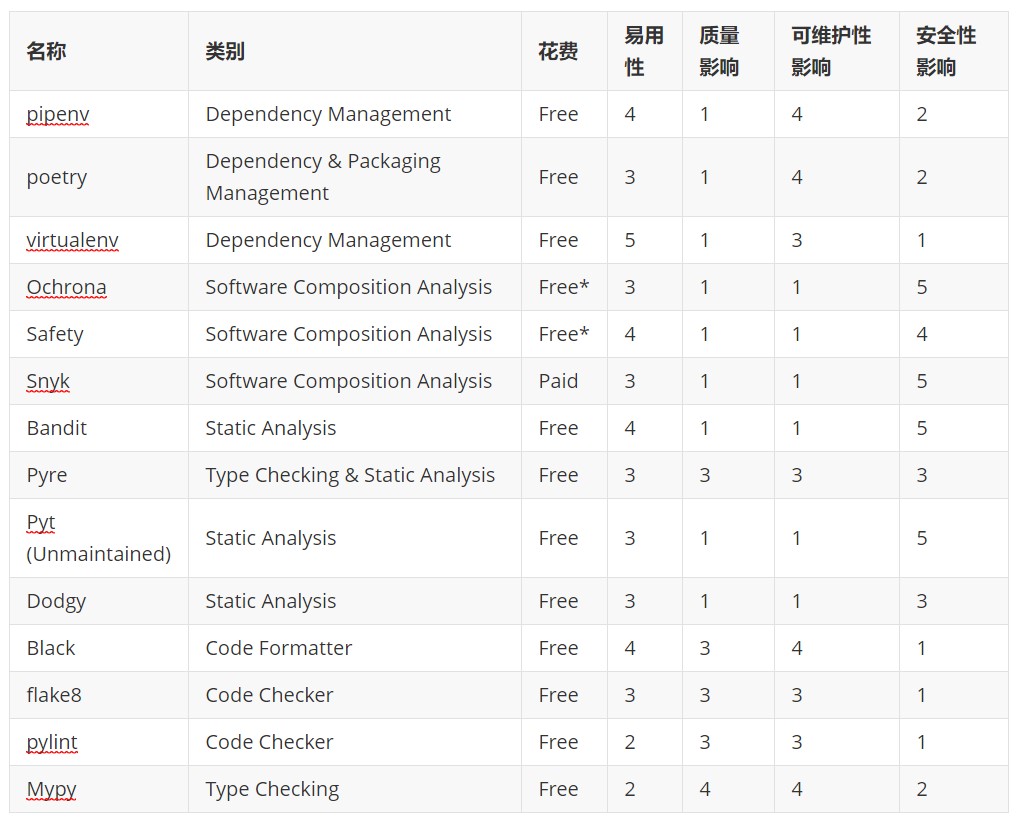
Task: Open the Snyk link
Action: tap(46, 381)
